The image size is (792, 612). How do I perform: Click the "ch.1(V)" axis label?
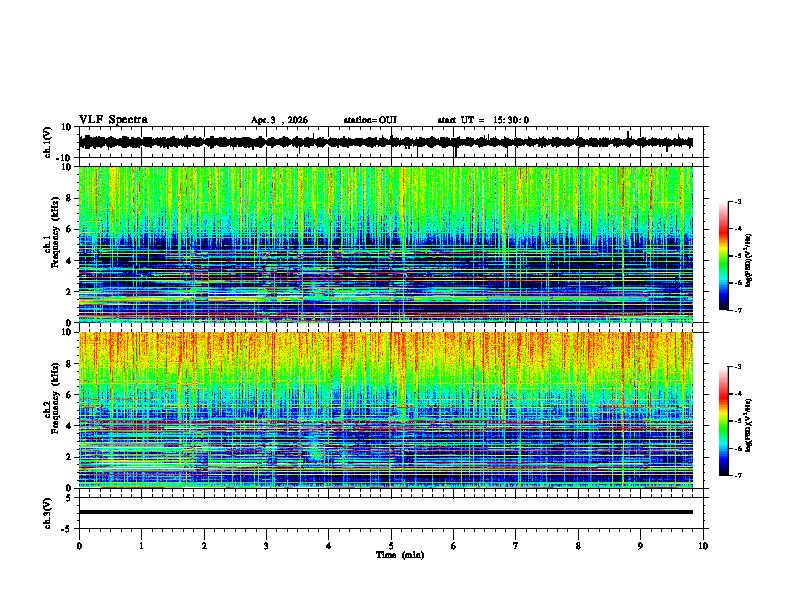tap(48, 142)
